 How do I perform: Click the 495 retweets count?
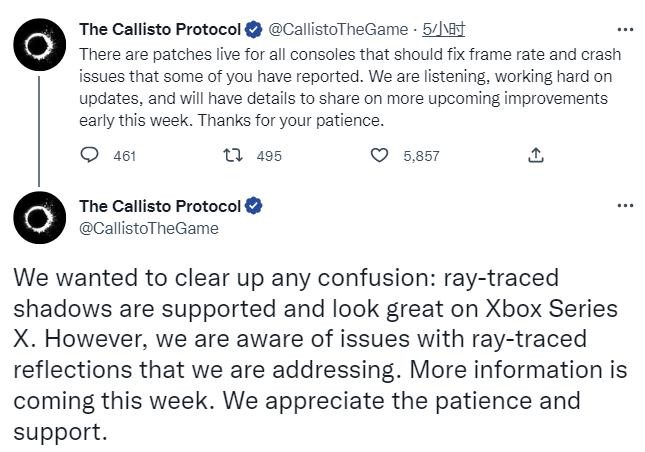tap(269, 156)
